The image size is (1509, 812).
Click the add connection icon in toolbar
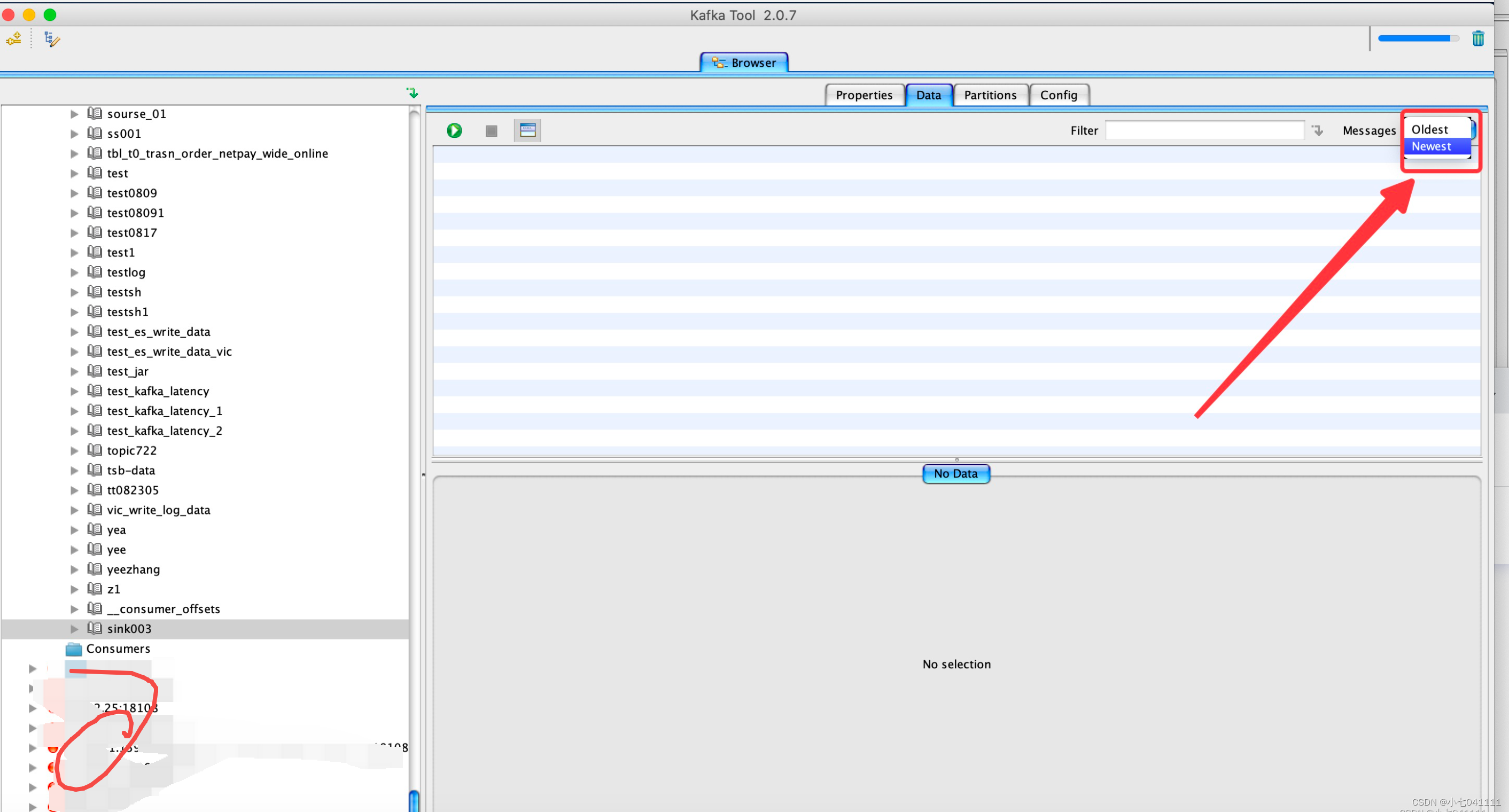tap(14, 39)
